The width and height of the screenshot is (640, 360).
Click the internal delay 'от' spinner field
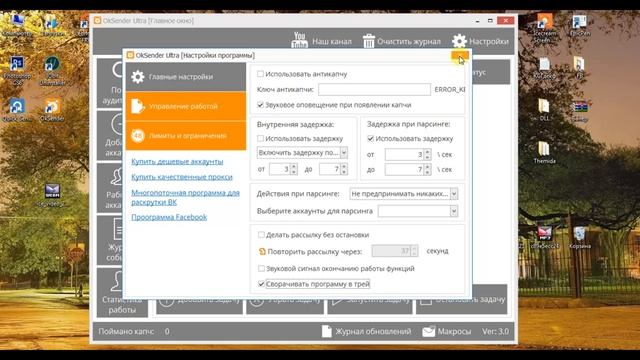click(283, 169)
